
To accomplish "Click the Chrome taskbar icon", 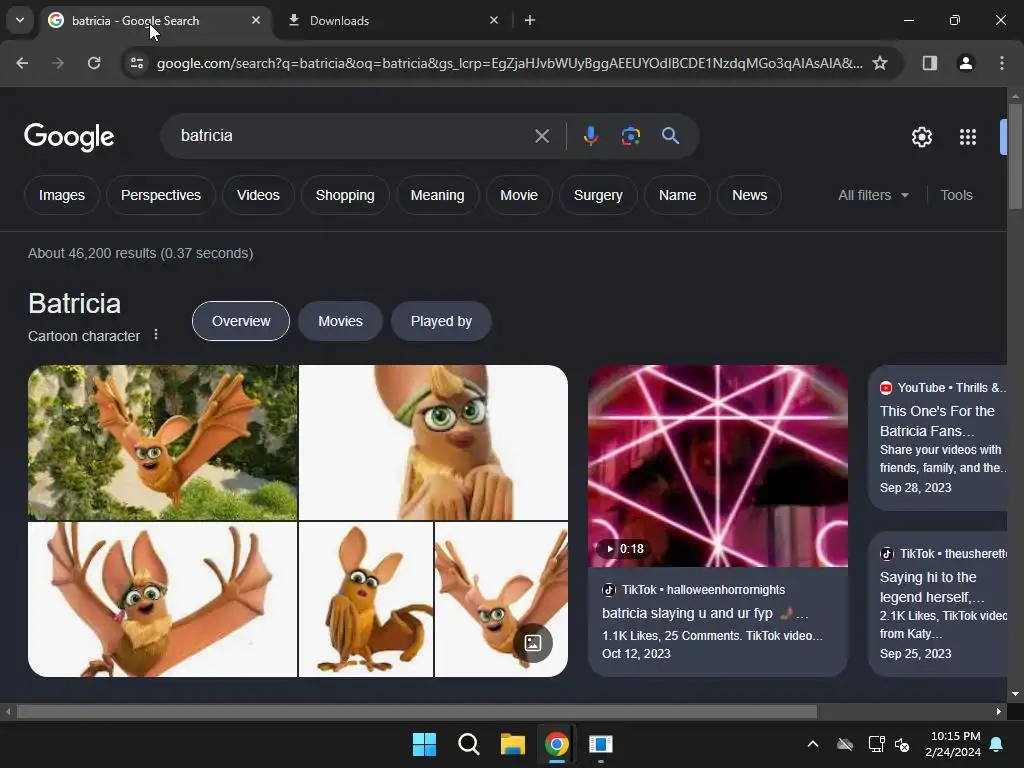I will pyautogui.click(x=556, y=744).
